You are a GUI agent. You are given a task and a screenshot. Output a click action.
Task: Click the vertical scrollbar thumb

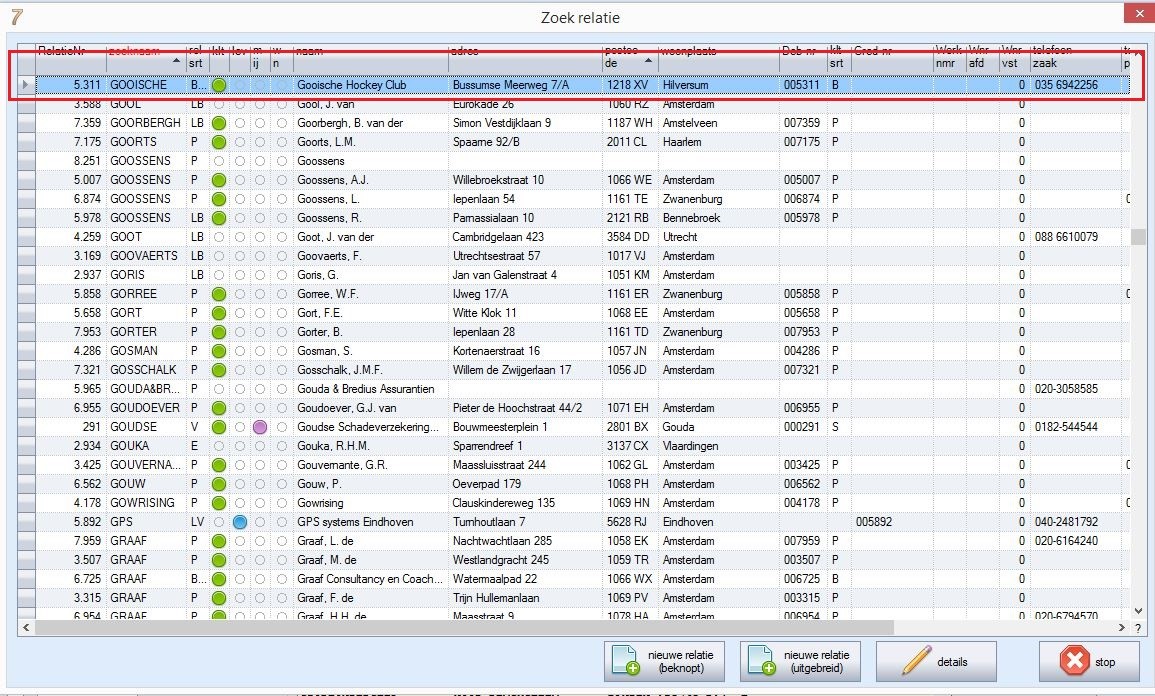pos(1138,236)
